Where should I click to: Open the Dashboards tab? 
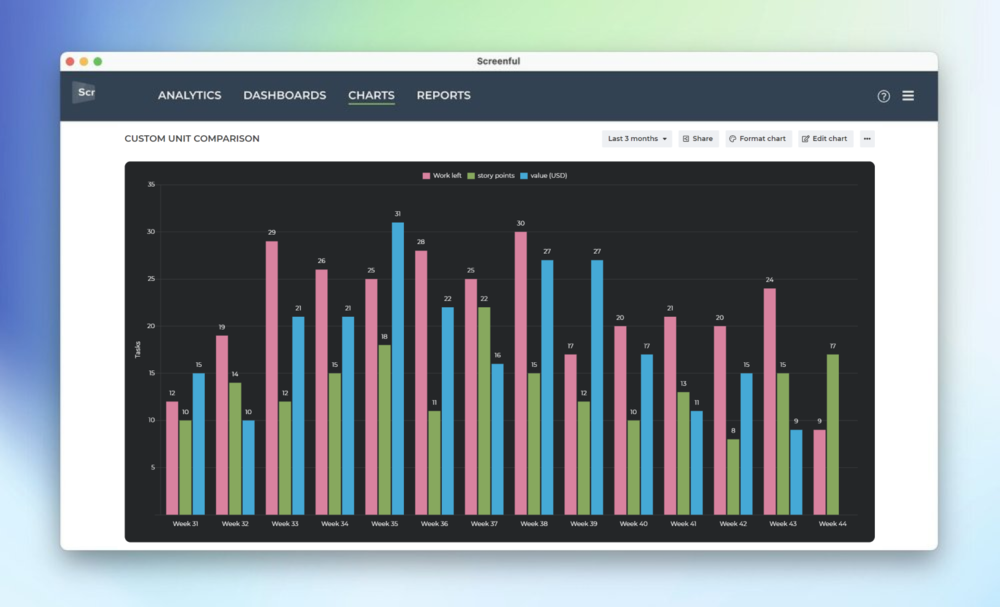click(x=284, y=95)
